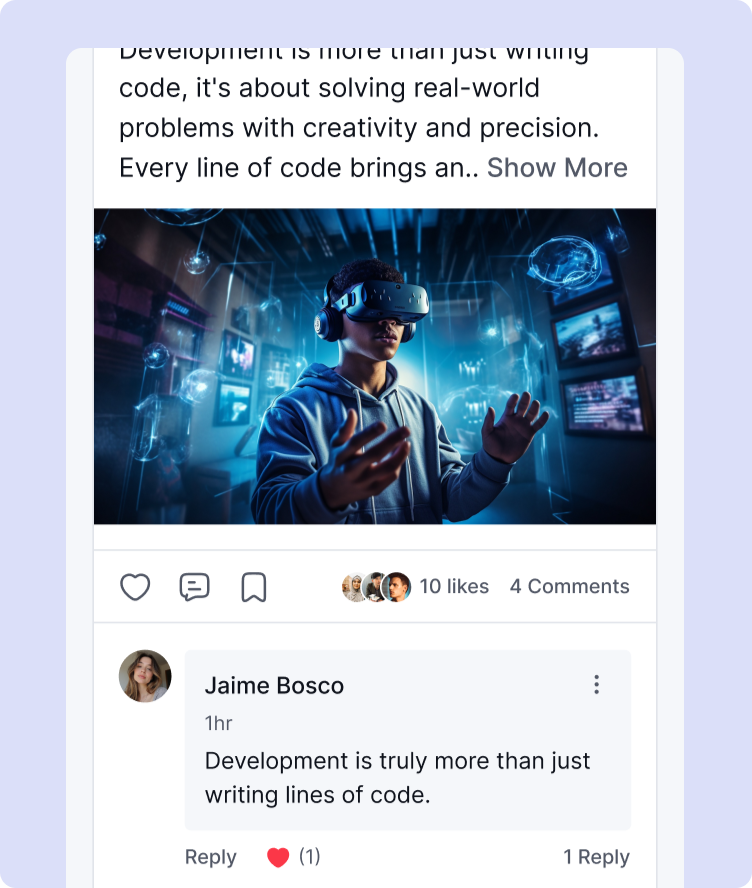This screenshot has width=752, height=888.
Task: Open the post's comment bubble icon
Action: [x=194, y=587]
